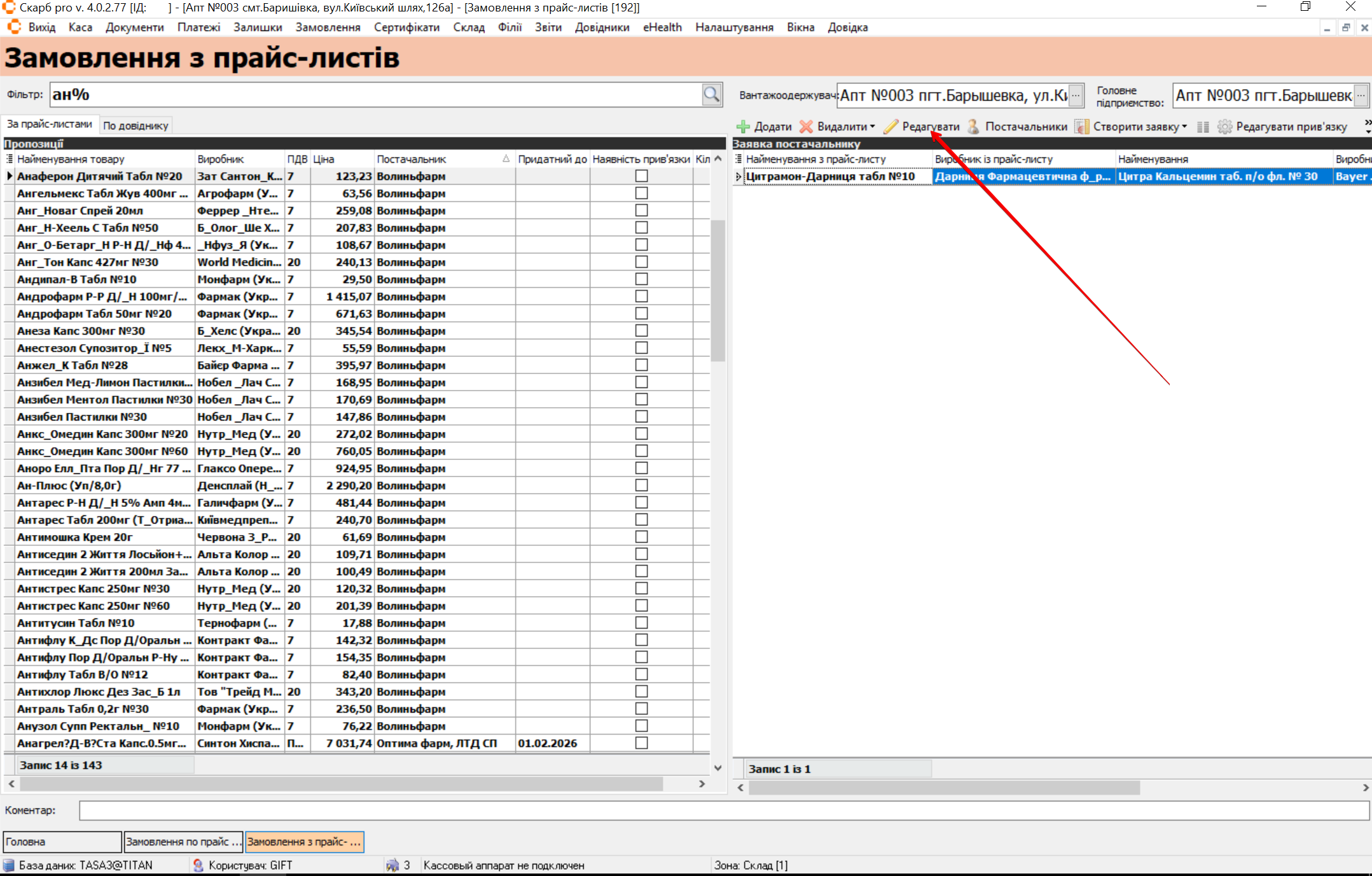
Task: Open Постачальники via the person icon
Action: coord(973,127)
